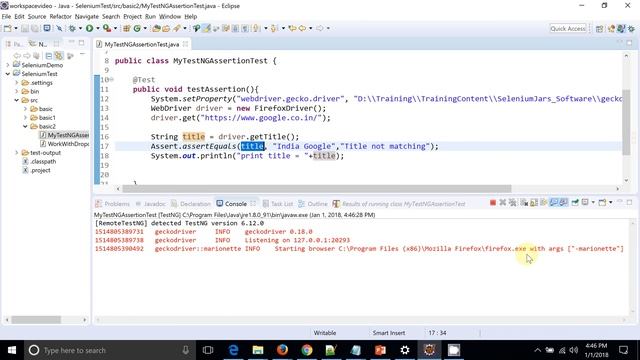
Task: Select WorkWithDrop file in Package Explorer
Action: tap(64, 144)
